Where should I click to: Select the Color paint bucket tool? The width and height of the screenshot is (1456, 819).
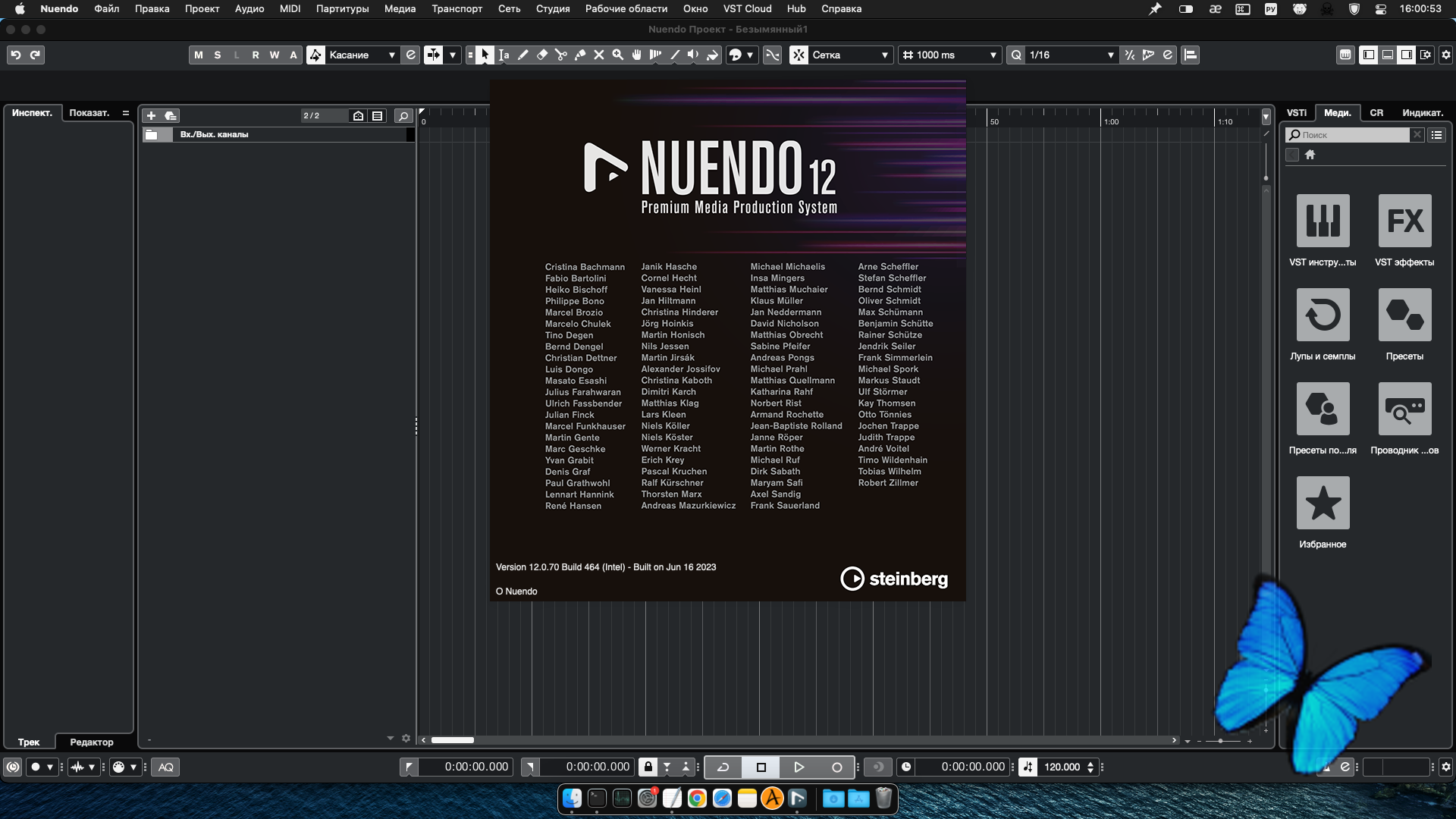click(x=712, y=55)
